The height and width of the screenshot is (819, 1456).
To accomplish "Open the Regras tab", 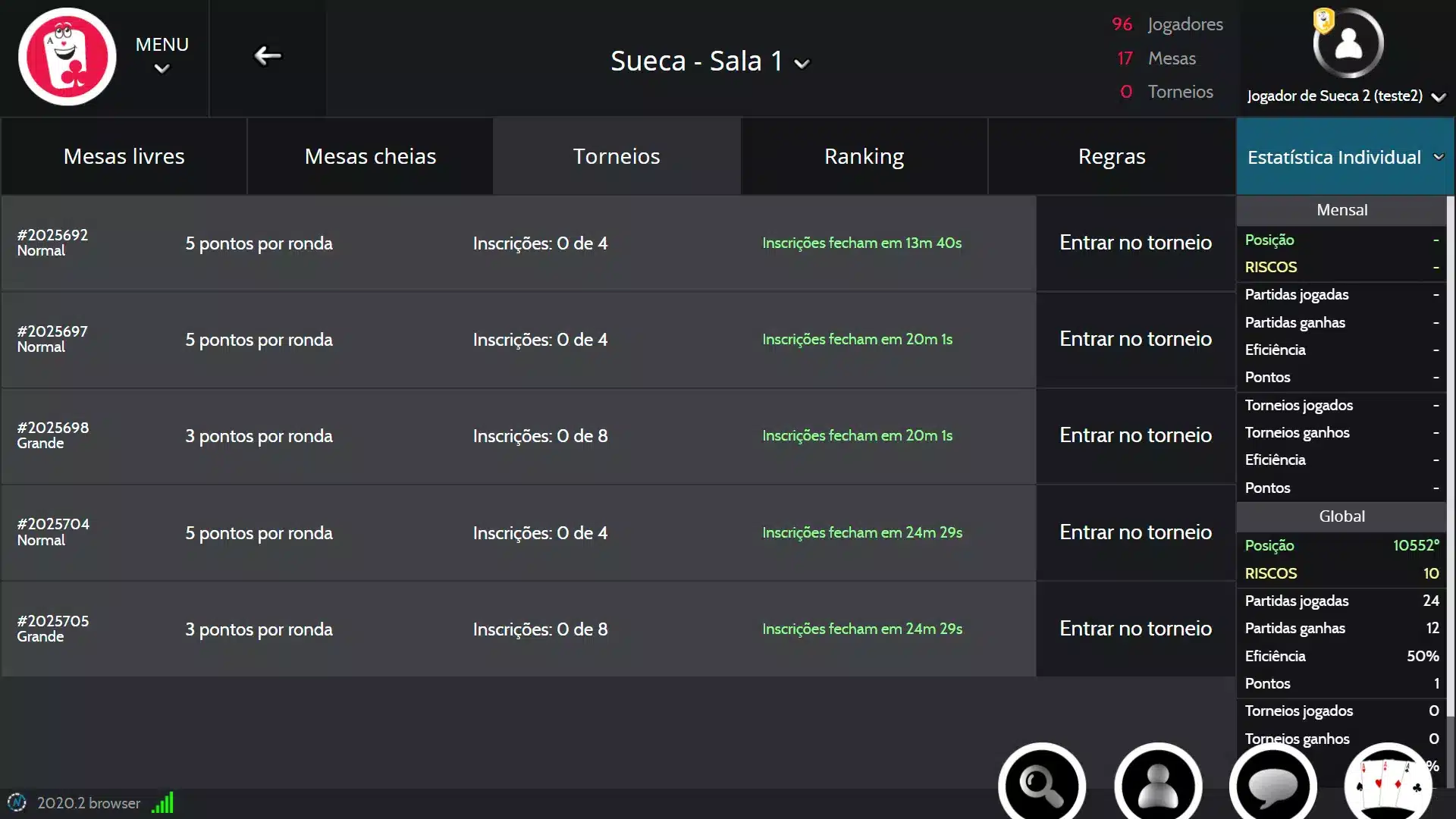I will pyautogui.click(x=1112, y=156).
